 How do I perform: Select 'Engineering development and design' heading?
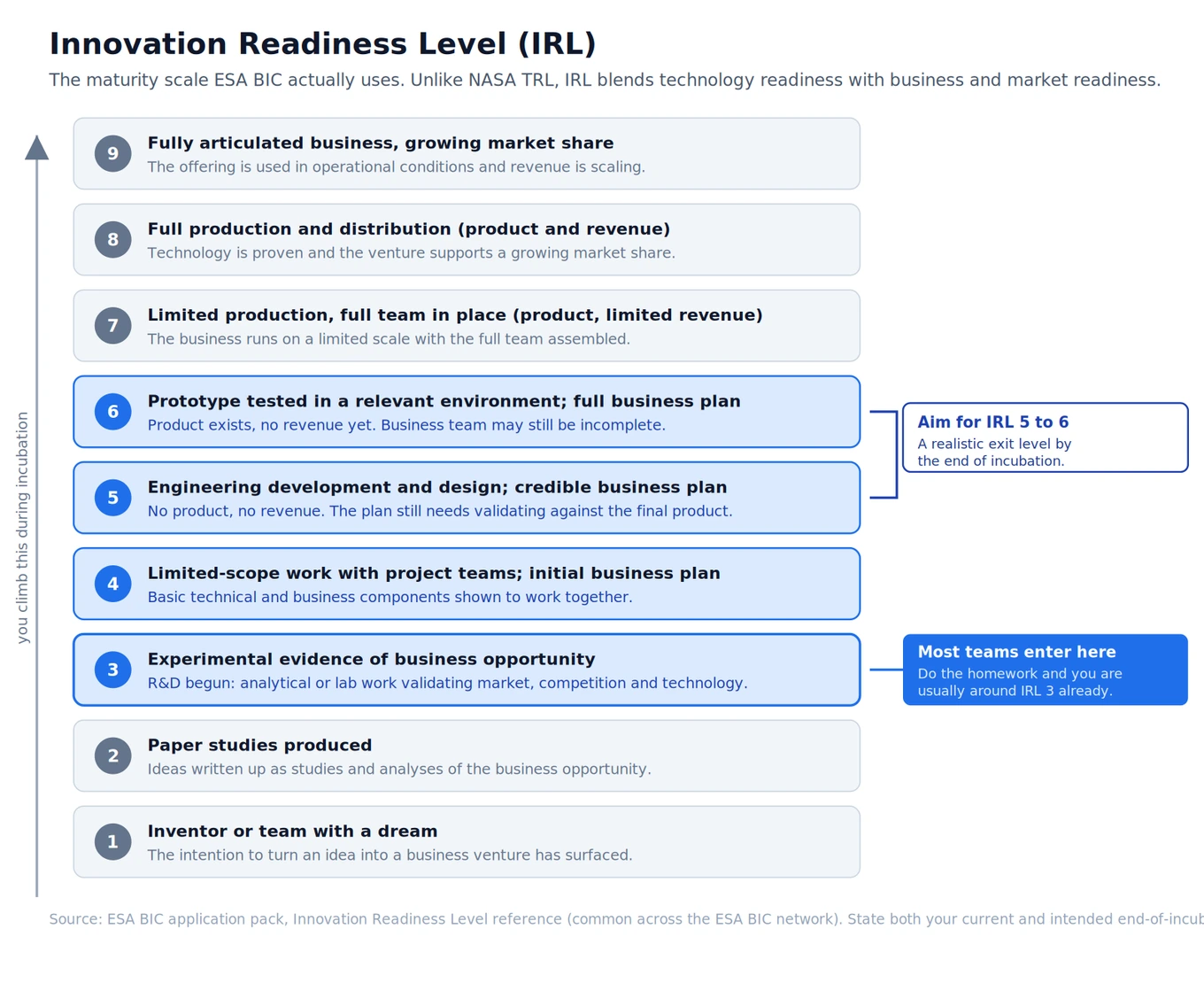437,487
